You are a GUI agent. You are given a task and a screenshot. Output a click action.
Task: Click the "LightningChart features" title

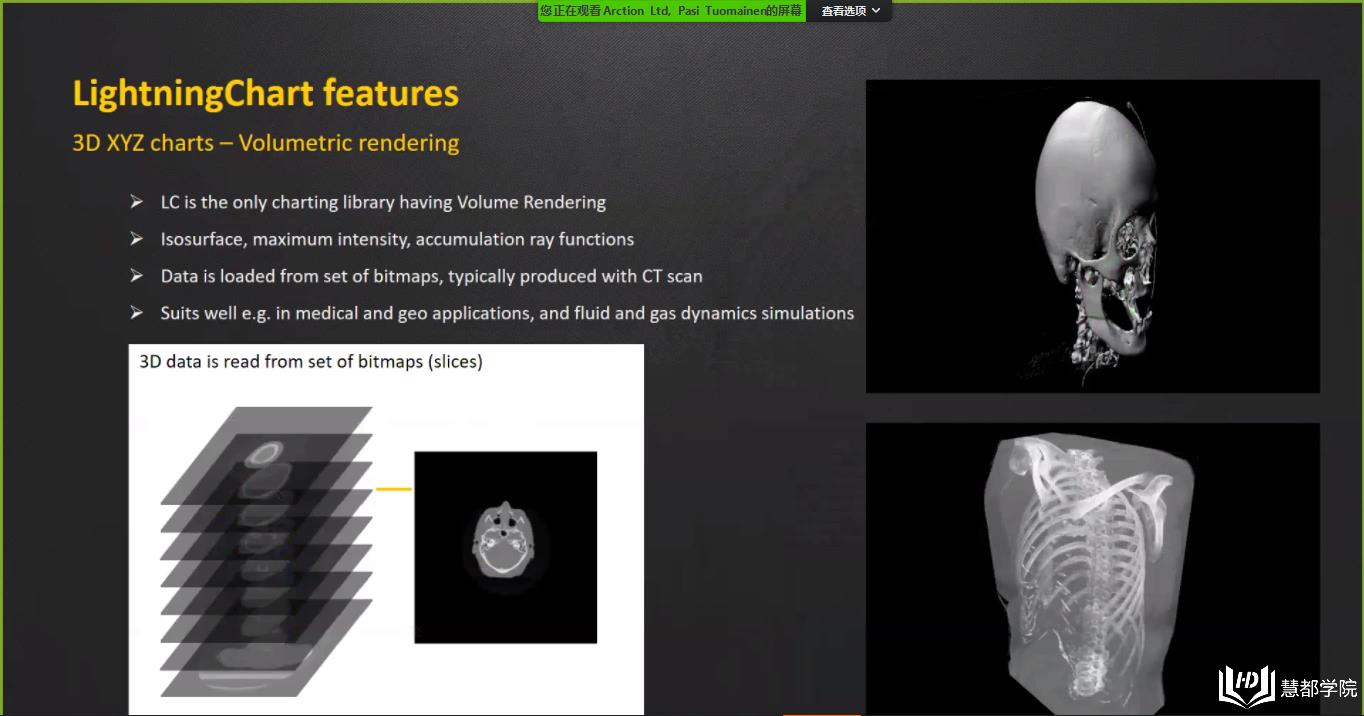(x=265, y=94)
